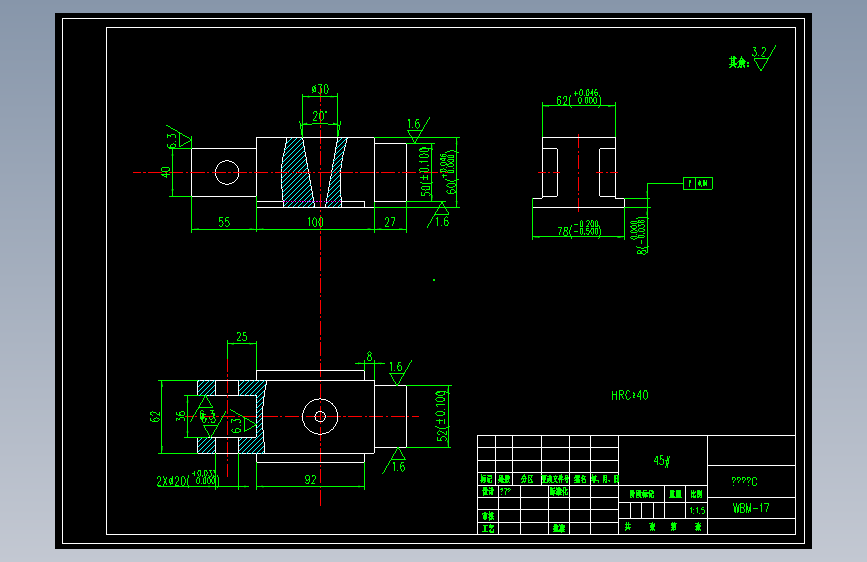Image resolution: width=867 pixels, height=562 pixels.
Task: Select the 25 dimension text
Action: (x=242, y=336)
